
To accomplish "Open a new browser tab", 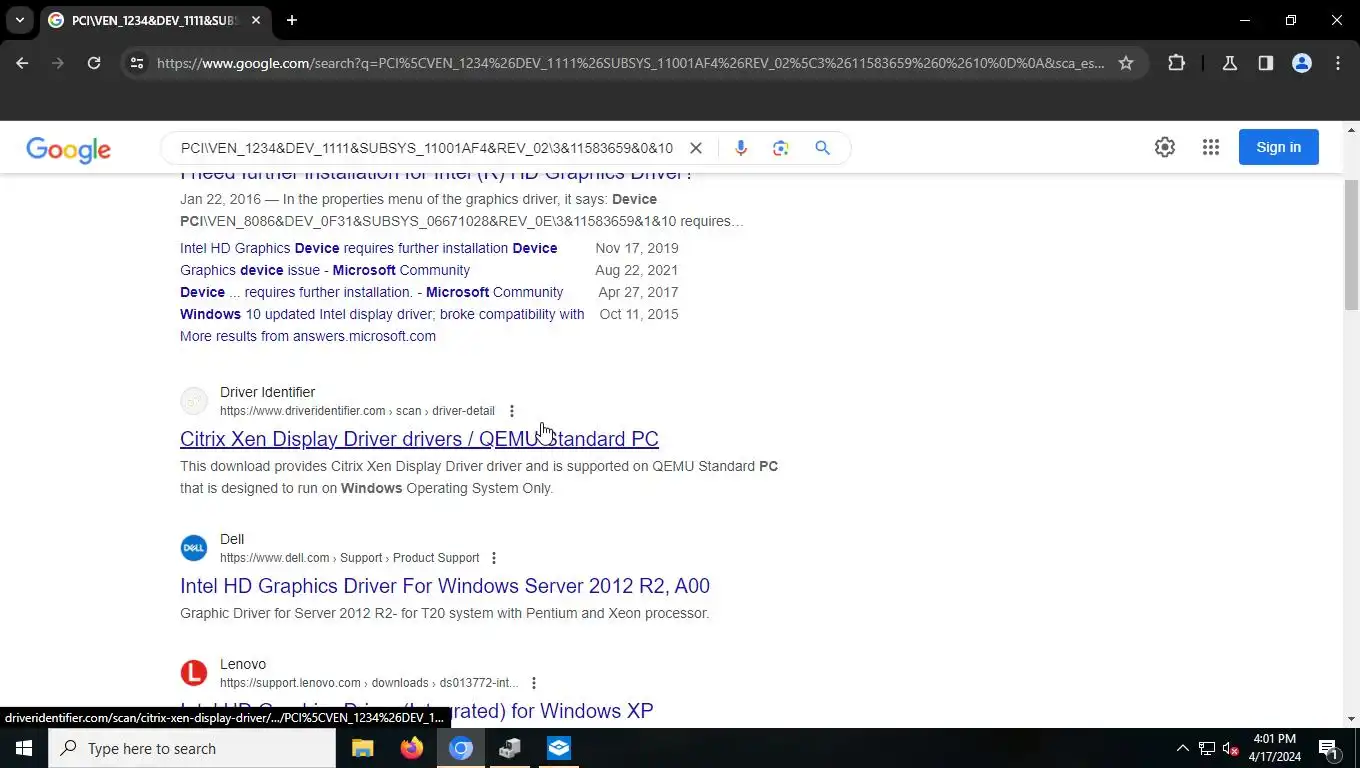I will [x=292, y=20].
